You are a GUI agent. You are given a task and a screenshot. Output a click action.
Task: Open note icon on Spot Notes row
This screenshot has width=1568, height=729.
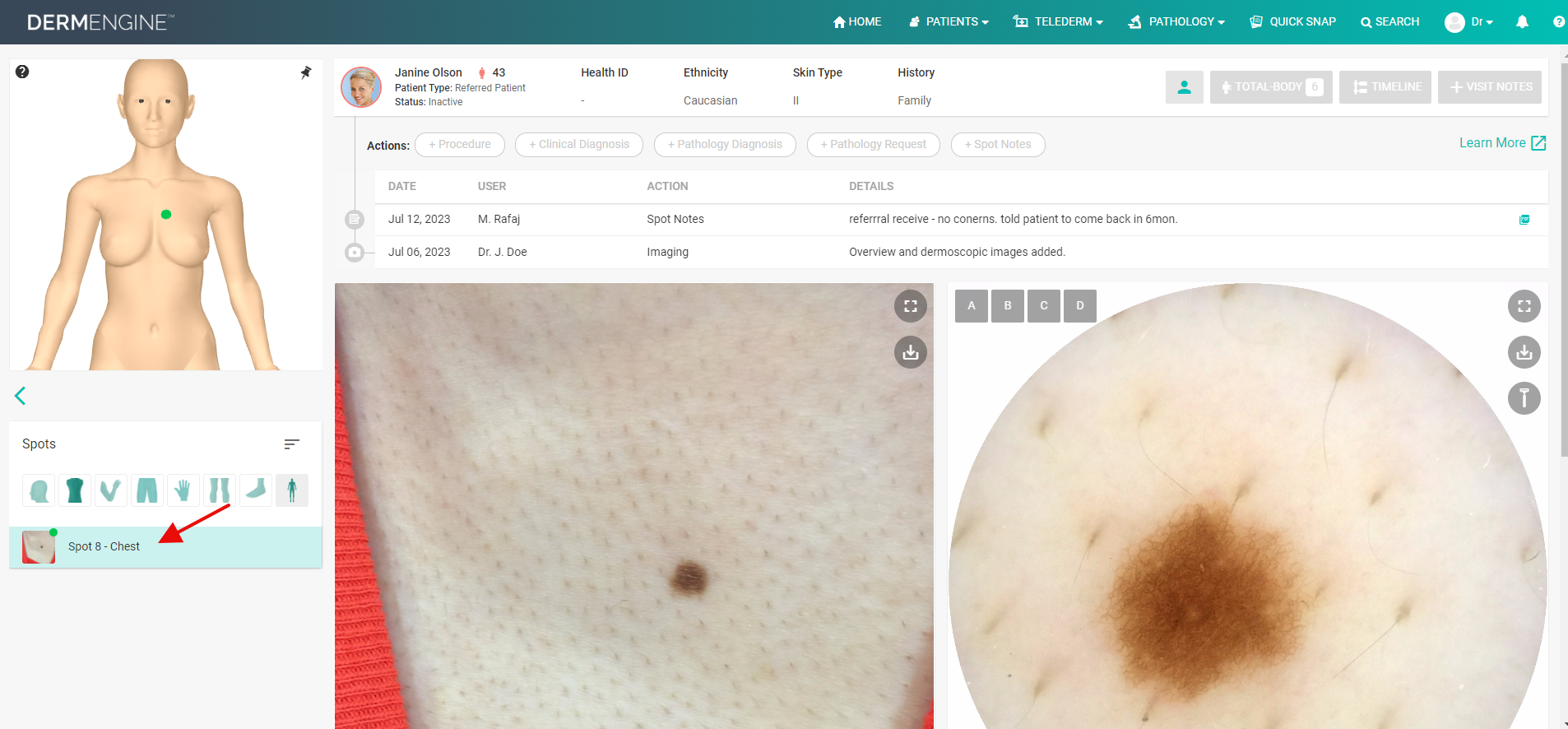pyautogui.click(x=1524, y=220)
